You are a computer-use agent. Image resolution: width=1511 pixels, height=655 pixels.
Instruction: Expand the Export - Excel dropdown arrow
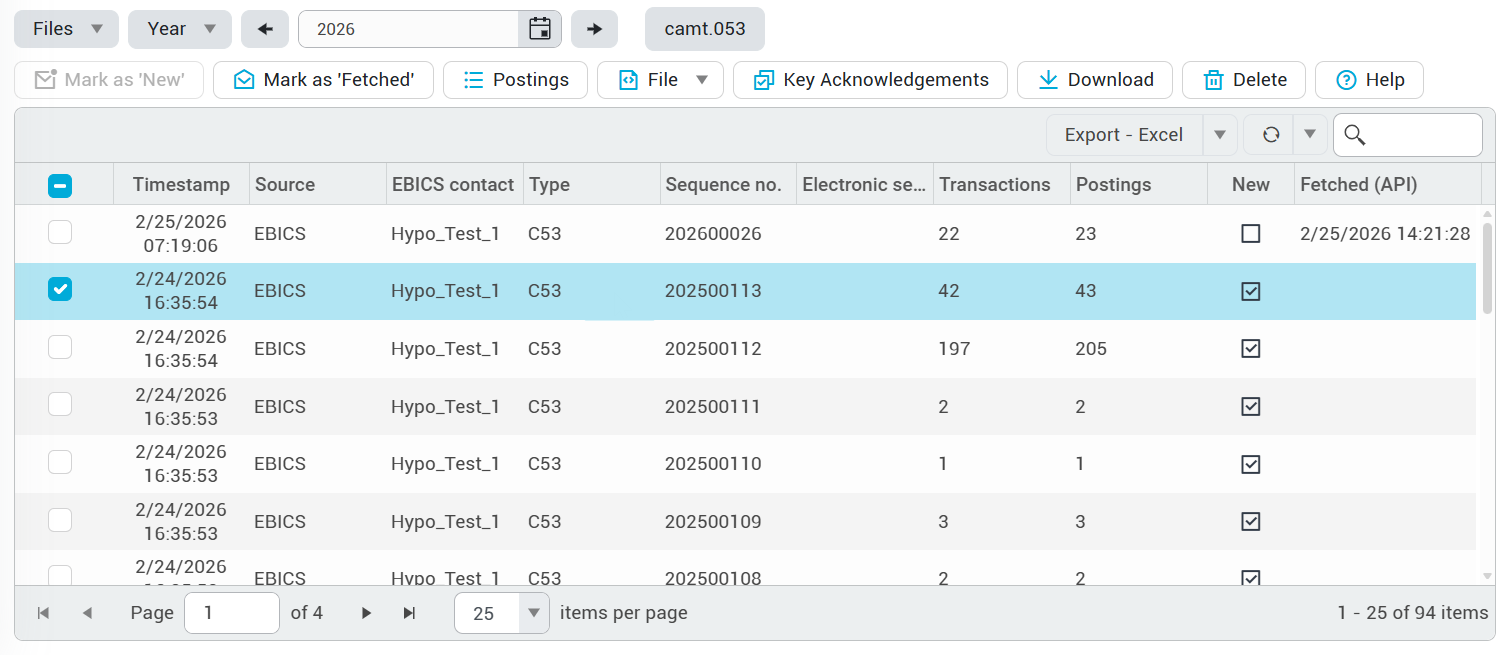1220,135
